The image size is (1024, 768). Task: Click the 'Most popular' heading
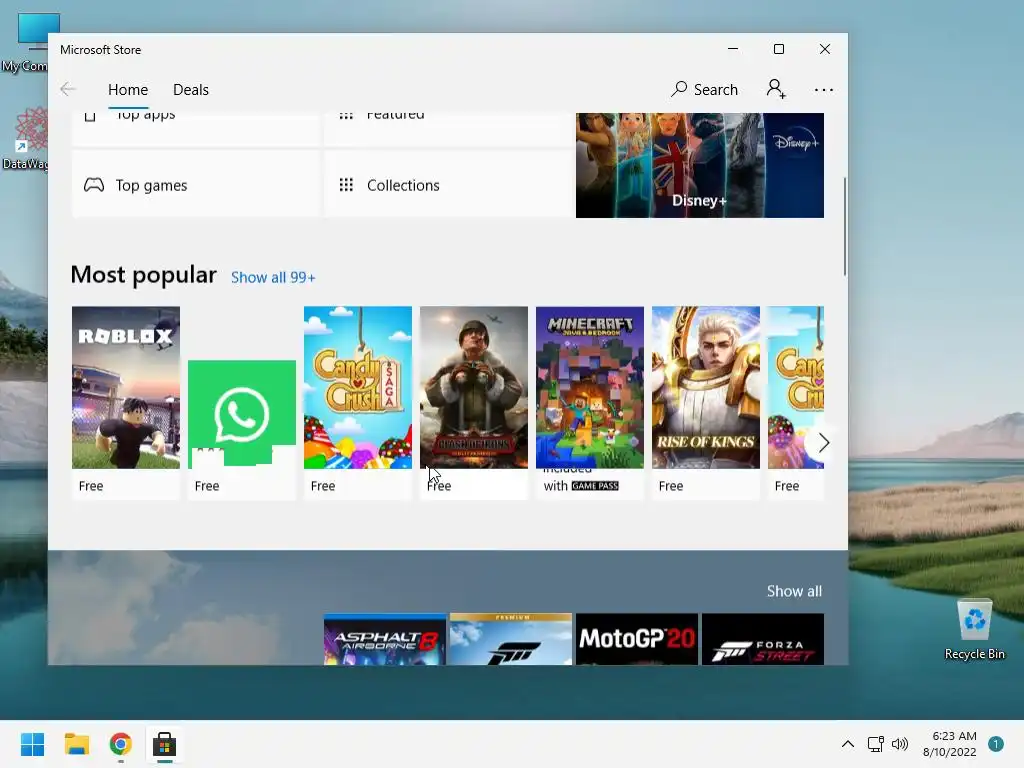point(144,275)
